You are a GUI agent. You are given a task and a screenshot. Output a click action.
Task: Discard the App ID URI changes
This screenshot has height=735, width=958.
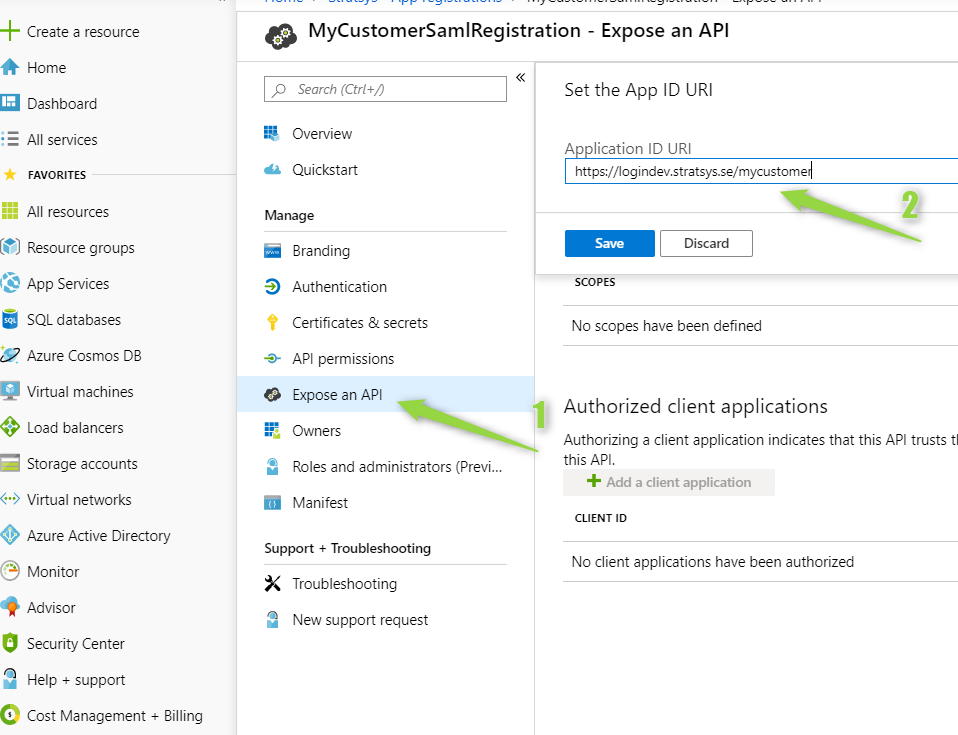(706, 243)
